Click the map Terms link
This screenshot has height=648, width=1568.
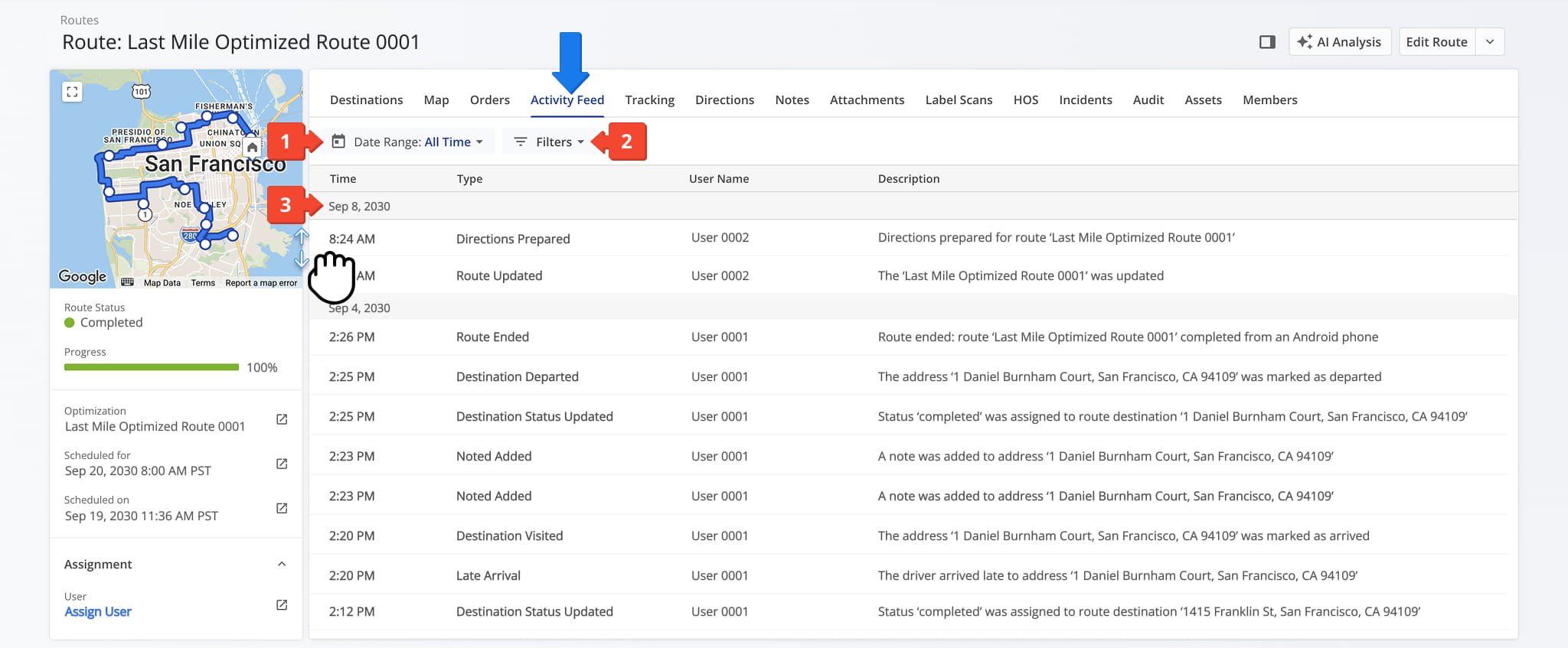click(x=203, y=283)
